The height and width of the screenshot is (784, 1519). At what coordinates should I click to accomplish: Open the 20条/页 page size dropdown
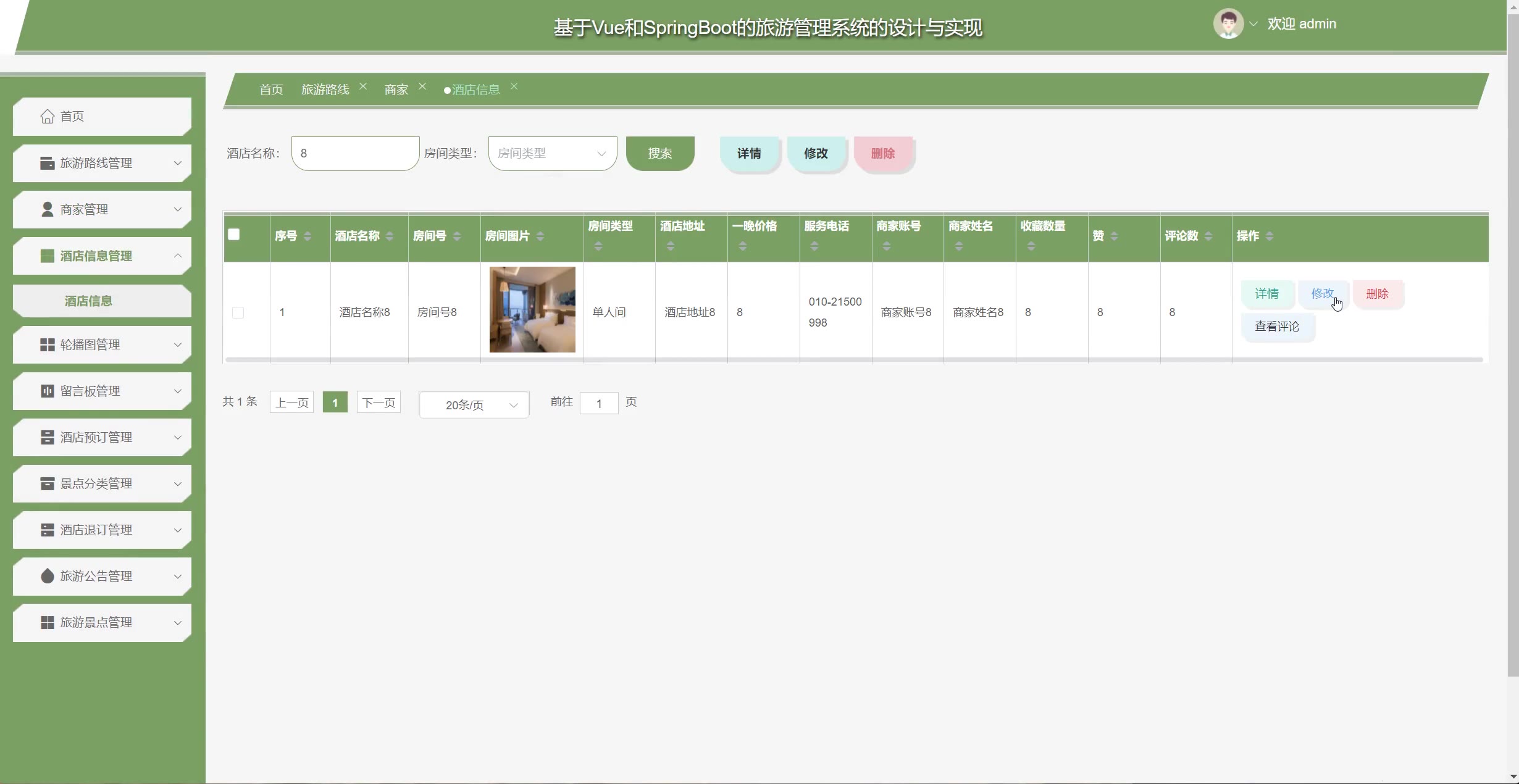pos(474,405)
